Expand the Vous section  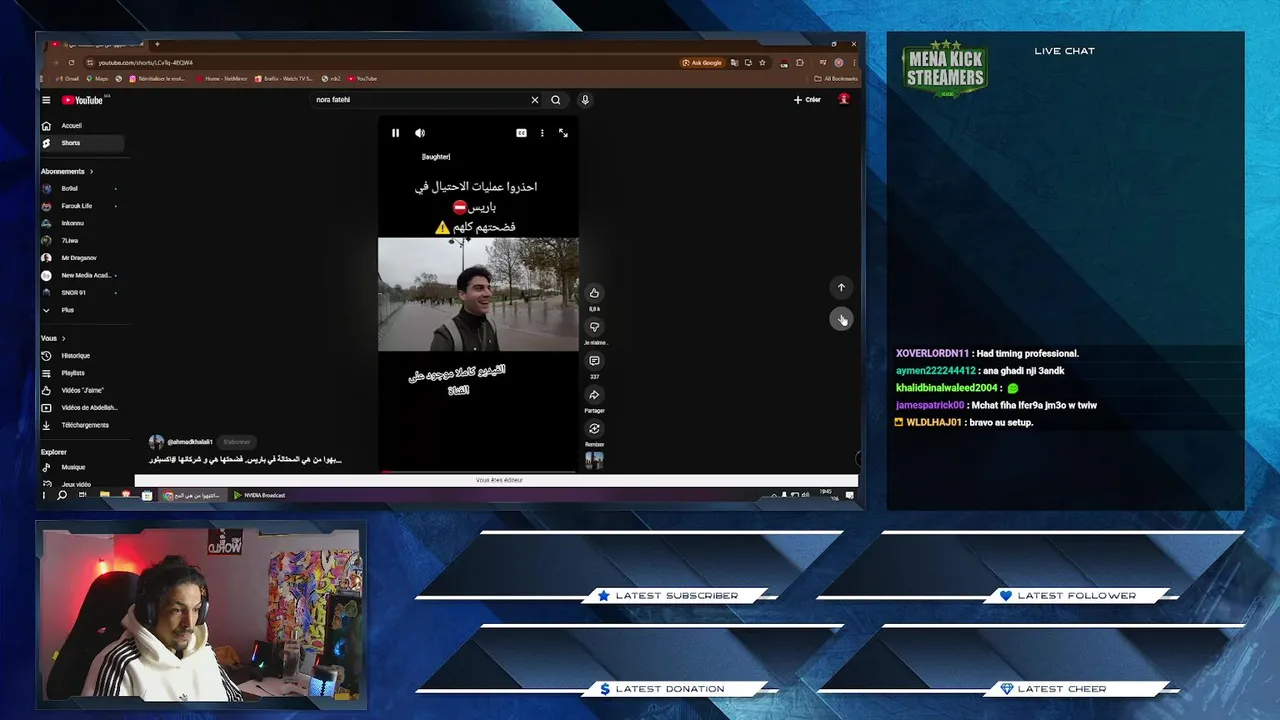[53, 338]
